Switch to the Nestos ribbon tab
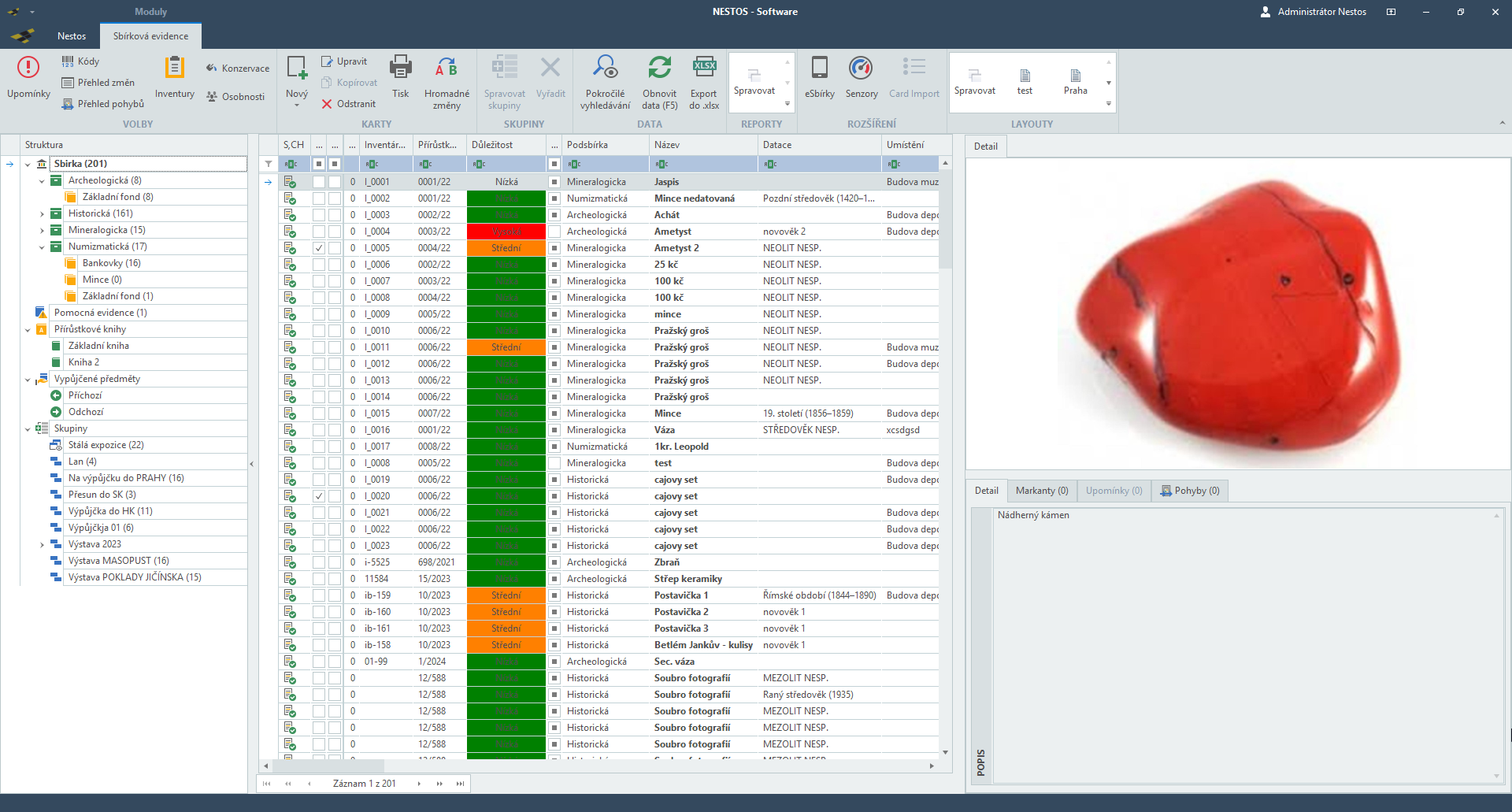1512x812 pixels. click(72, 36)
